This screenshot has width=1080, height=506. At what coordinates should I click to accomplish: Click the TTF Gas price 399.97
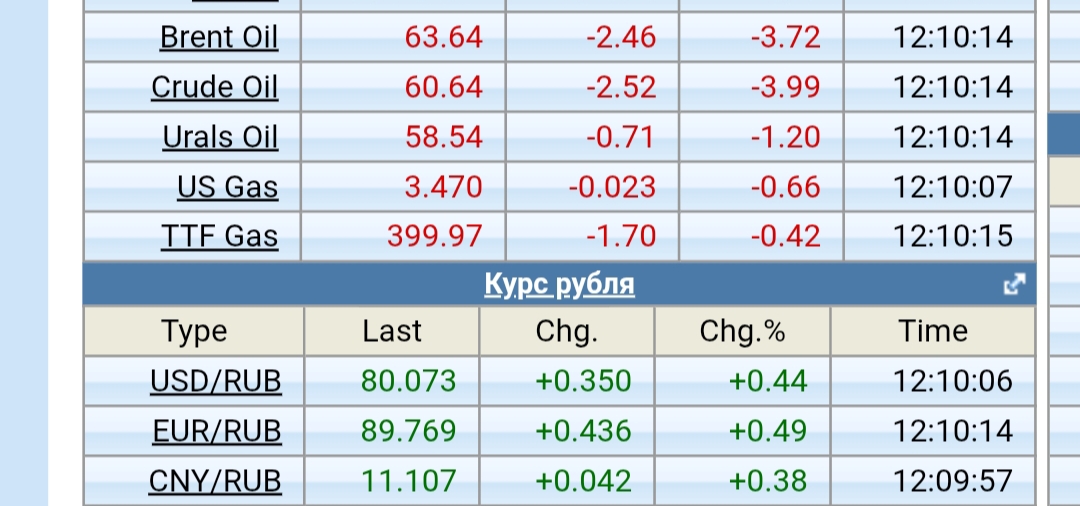[434, 237]
